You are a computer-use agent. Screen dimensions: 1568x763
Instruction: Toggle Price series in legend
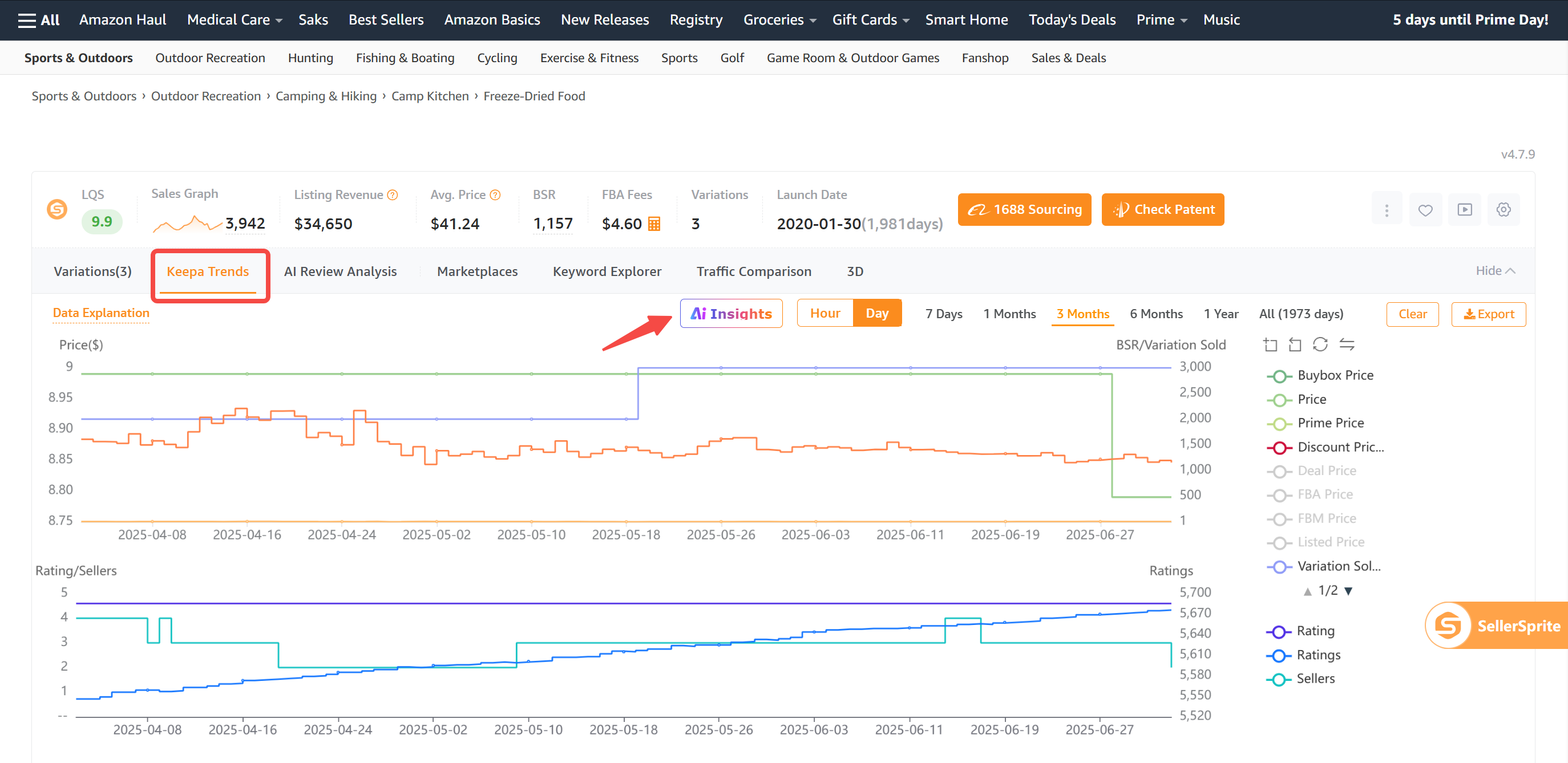click(1296, 399)
